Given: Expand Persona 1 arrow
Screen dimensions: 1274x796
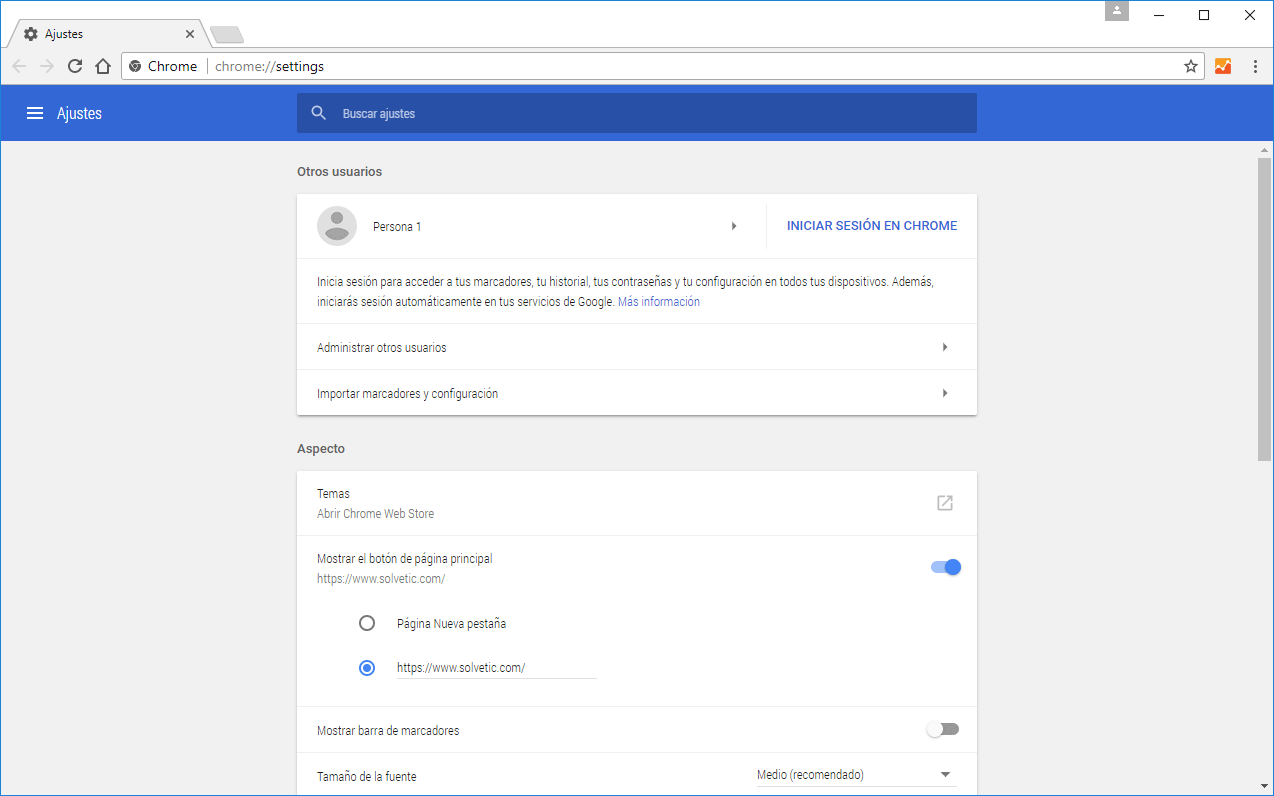Looking at the screenshot, I should click(x=734, y=226).
